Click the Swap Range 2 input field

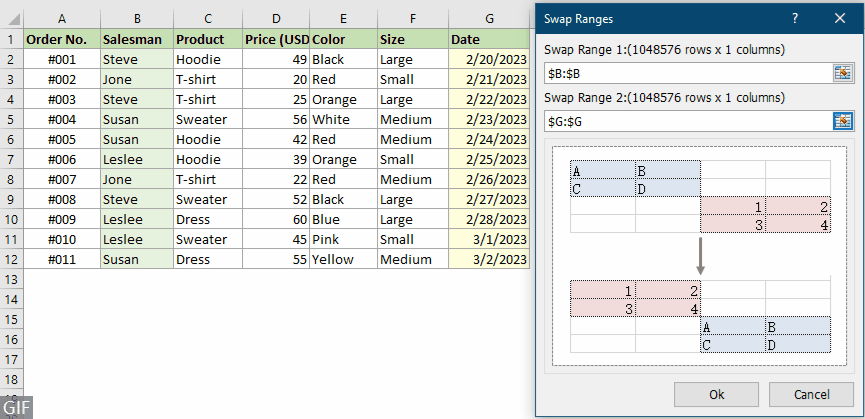coord(687,121)
